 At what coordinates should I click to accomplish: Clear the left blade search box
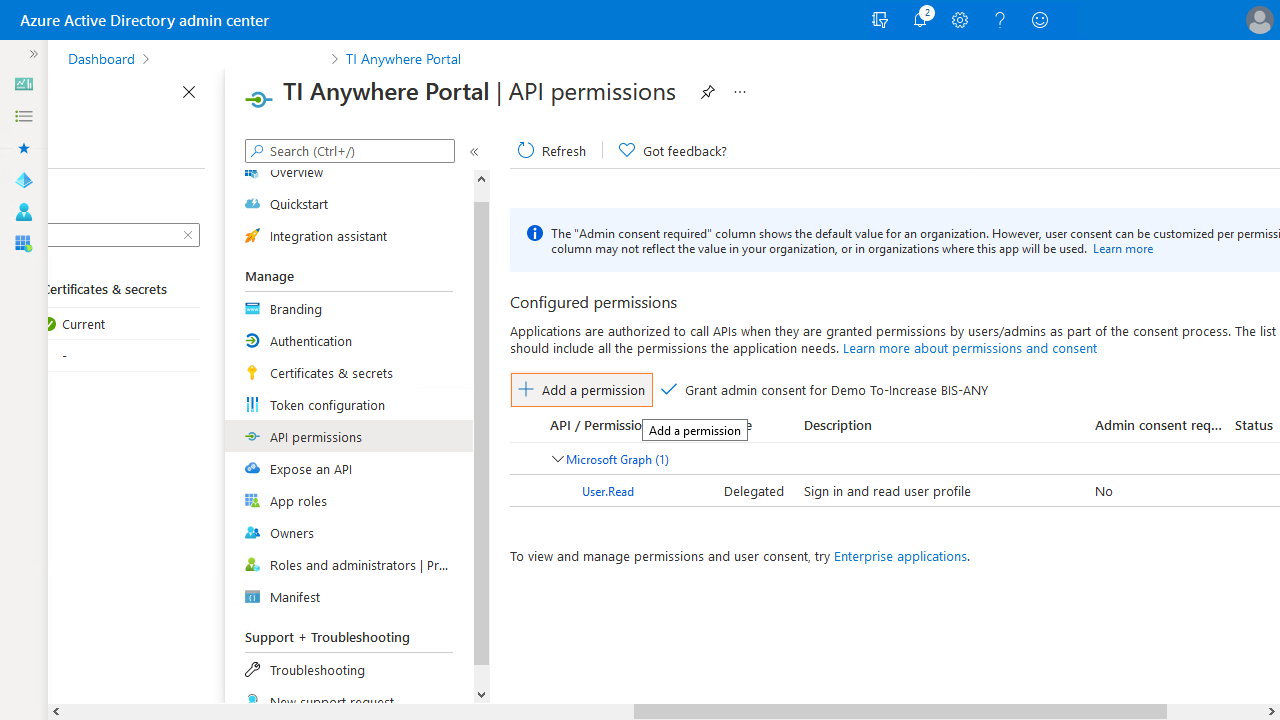(187, 235)
